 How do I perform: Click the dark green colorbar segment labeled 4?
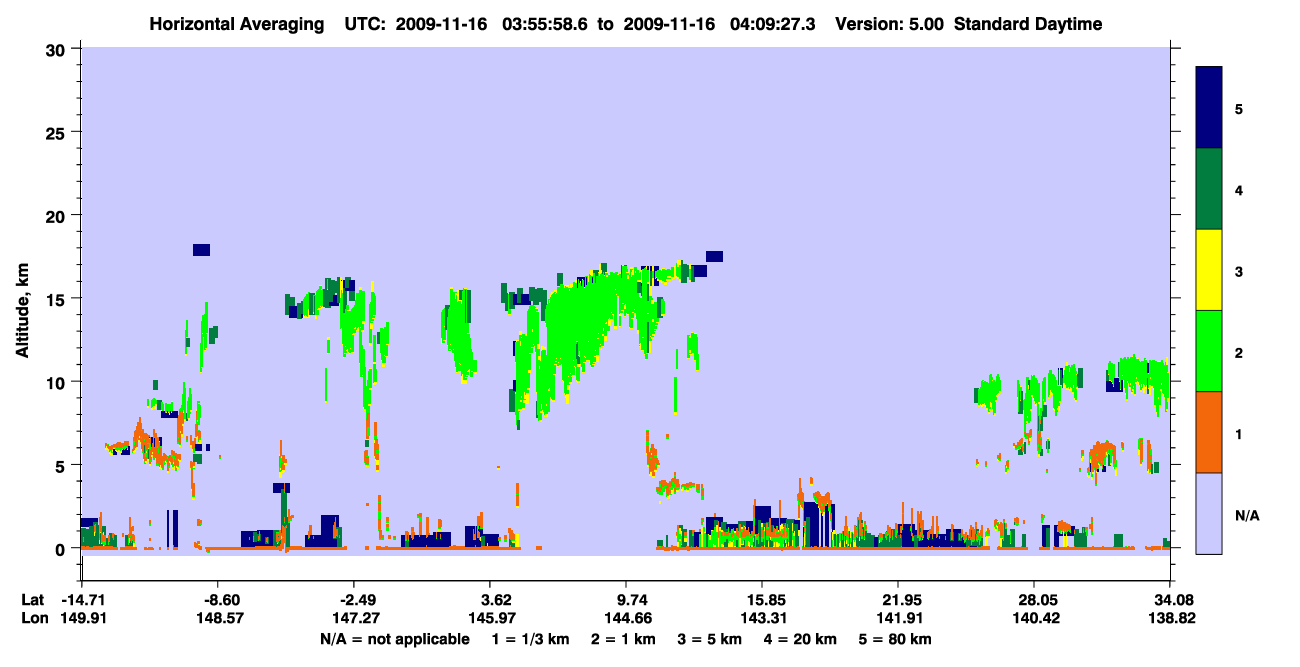tap(1209, 189)
